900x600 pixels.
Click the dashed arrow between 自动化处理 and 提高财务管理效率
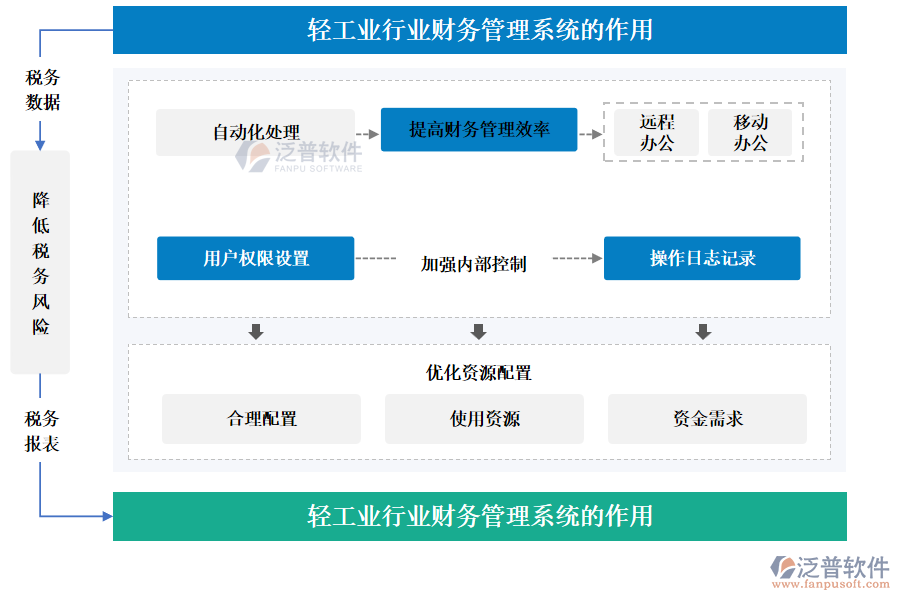coord(367,132)
